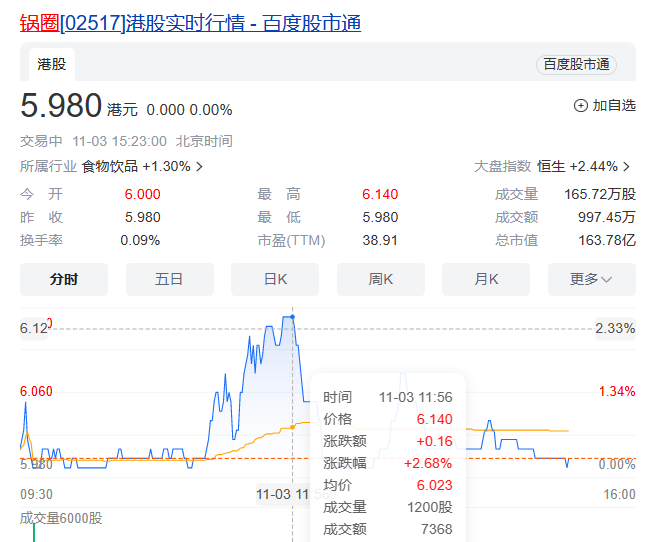Click the 成交额 value 997.45万

tap(607, 217)
